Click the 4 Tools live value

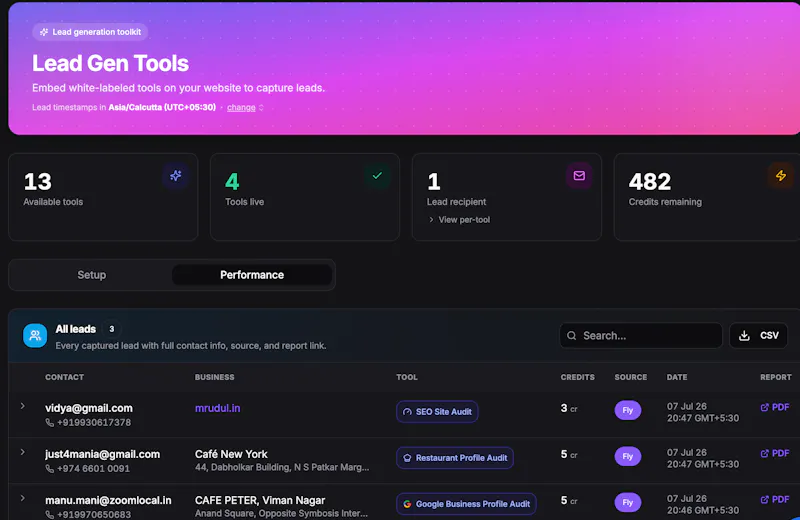click(232, 182)
